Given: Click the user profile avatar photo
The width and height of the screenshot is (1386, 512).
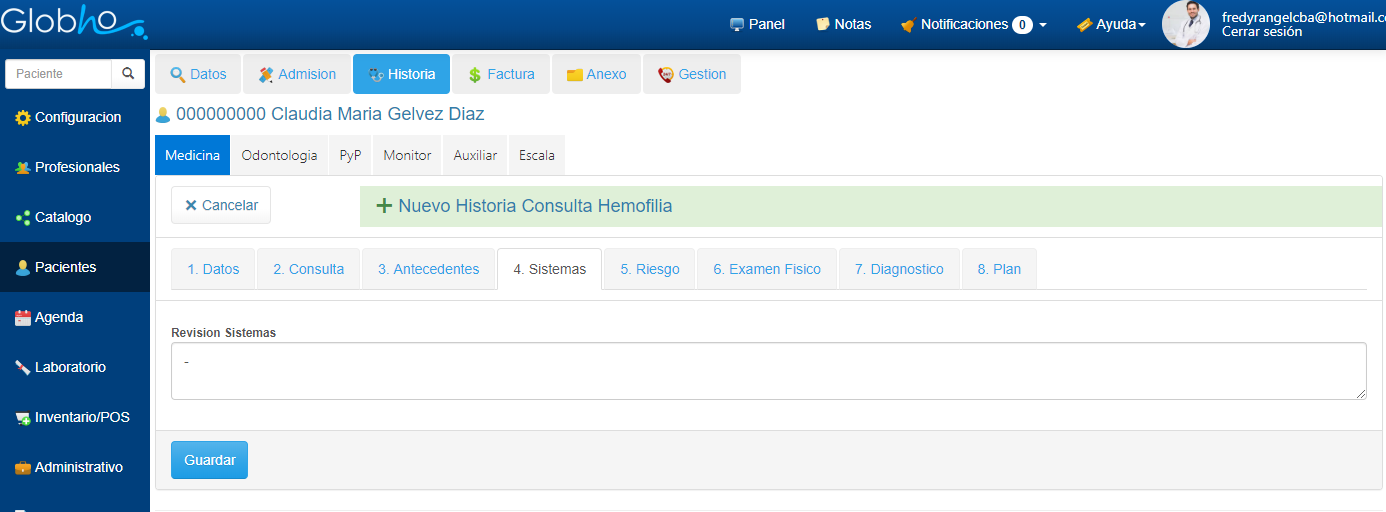Looking at the screenshot, I should (1186, 24).
